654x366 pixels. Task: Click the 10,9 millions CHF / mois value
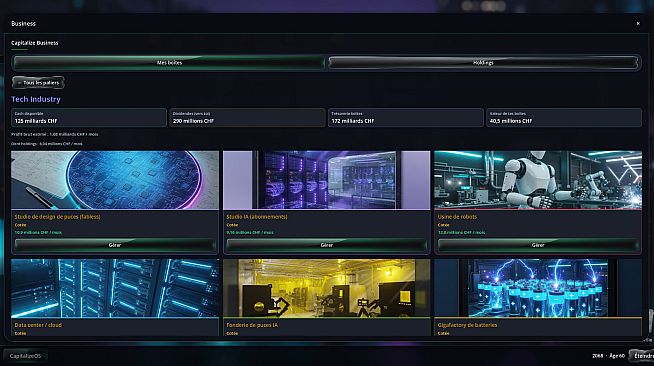click(38, 233)
